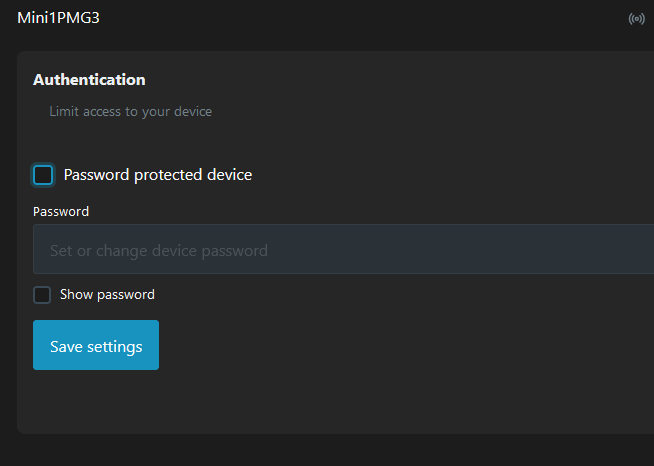Image resolution: width=654 pixels, height=466 pixels.
Task: Focus the device password input field
Action: click(343, 249)
